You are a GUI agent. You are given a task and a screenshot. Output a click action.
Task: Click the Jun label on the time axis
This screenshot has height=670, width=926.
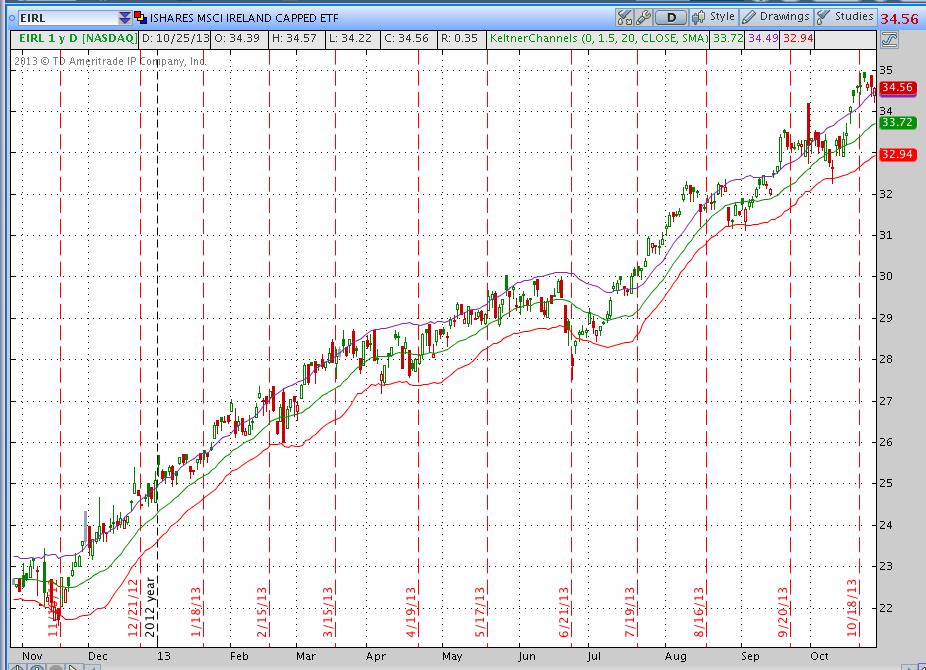[x=527, y=656]
